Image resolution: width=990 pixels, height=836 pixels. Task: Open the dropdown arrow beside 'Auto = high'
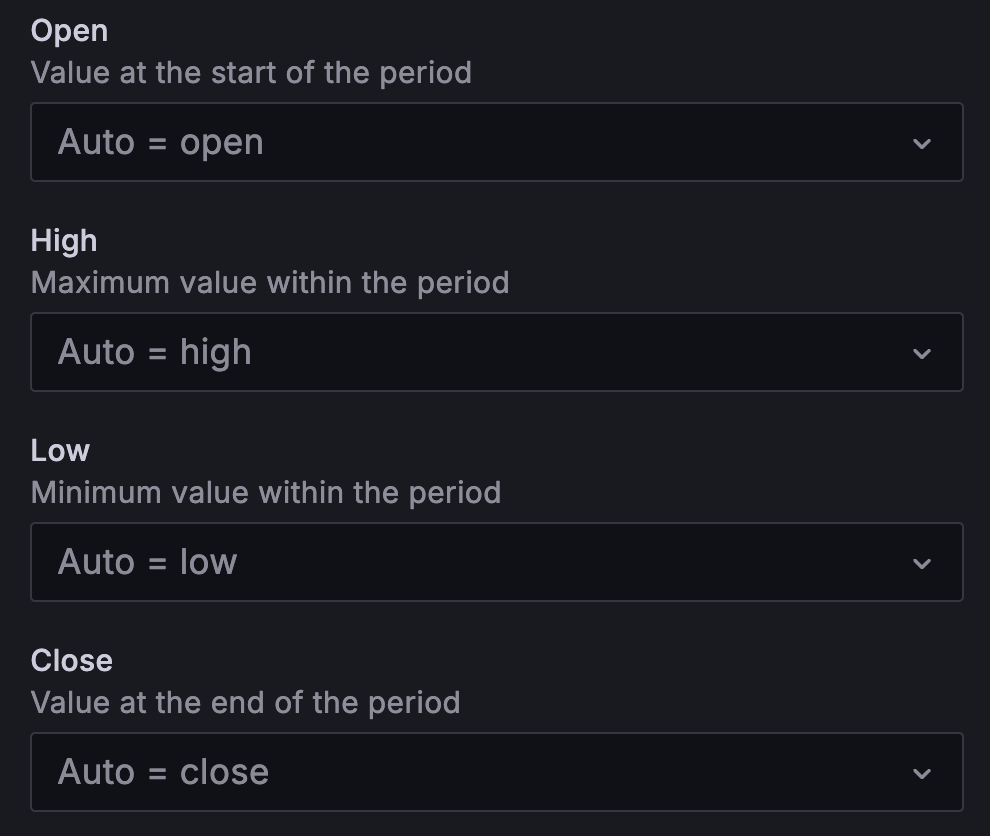pos(921,352)
